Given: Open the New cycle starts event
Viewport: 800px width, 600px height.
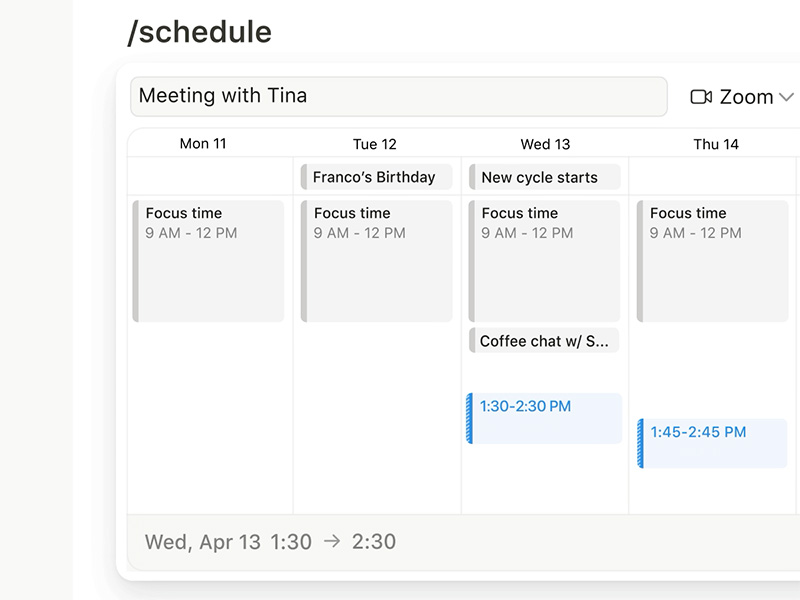Looking at the screenshot, I should (545, 177).
